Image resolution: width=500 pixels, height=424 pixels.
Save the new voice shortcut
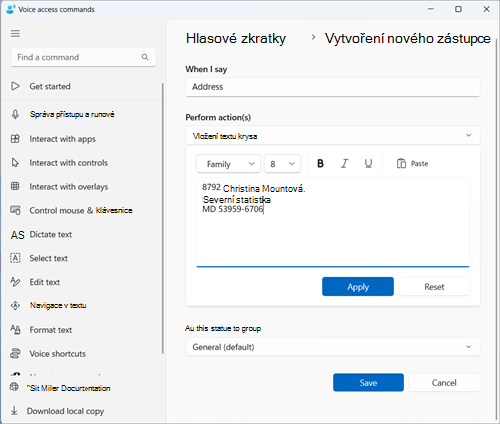point(368,382)
